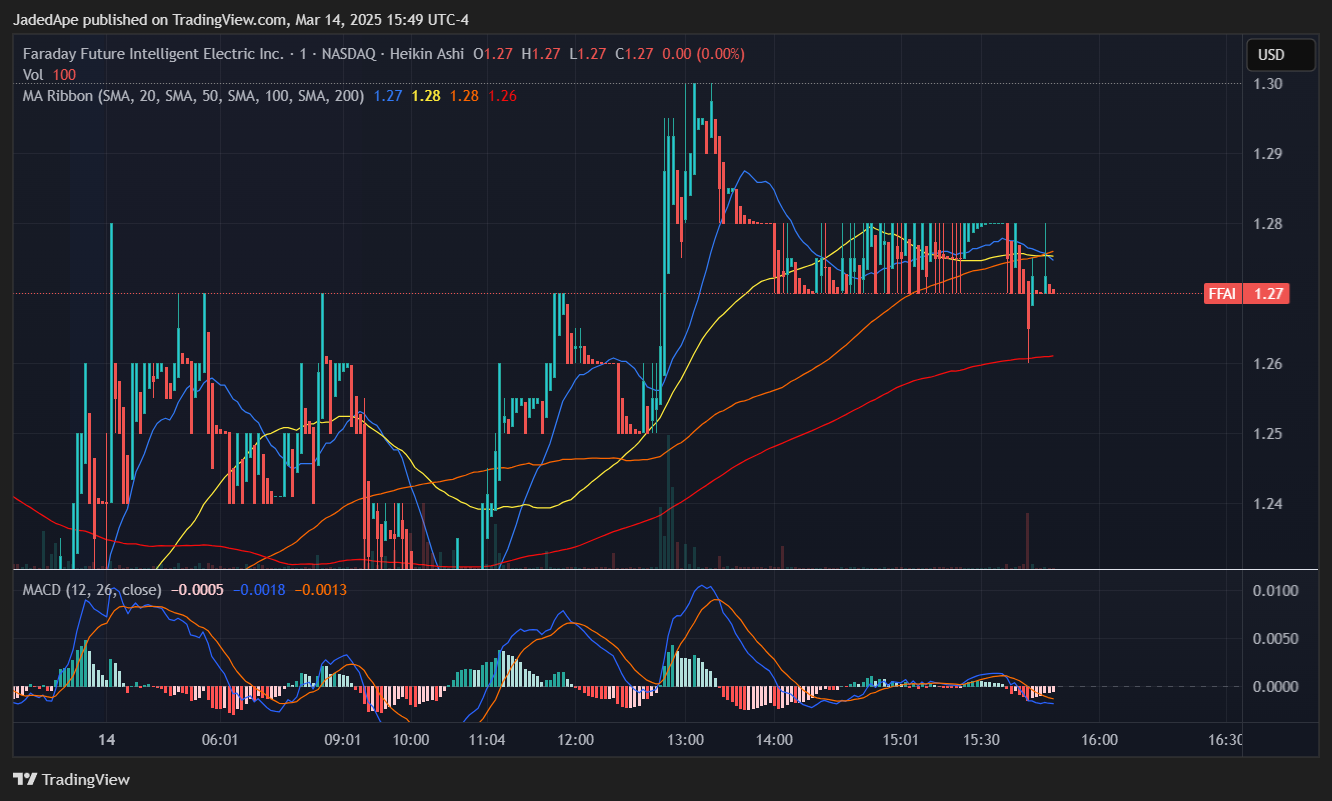Click the 15:01 time axis label

coord(901,740)
